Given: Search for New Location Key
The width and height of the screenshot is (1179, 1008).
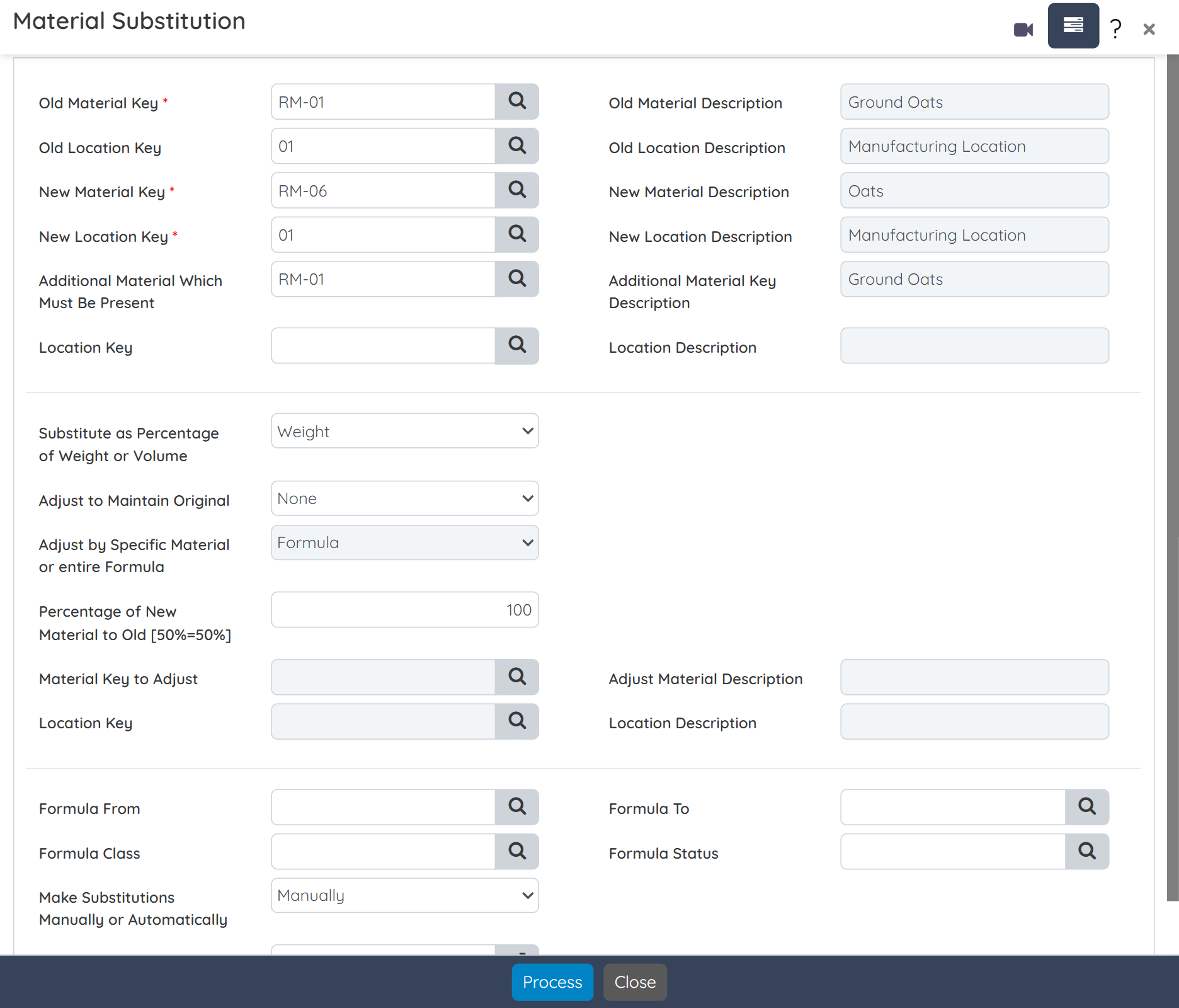Looking at the screenshot, I should (516, 234).
